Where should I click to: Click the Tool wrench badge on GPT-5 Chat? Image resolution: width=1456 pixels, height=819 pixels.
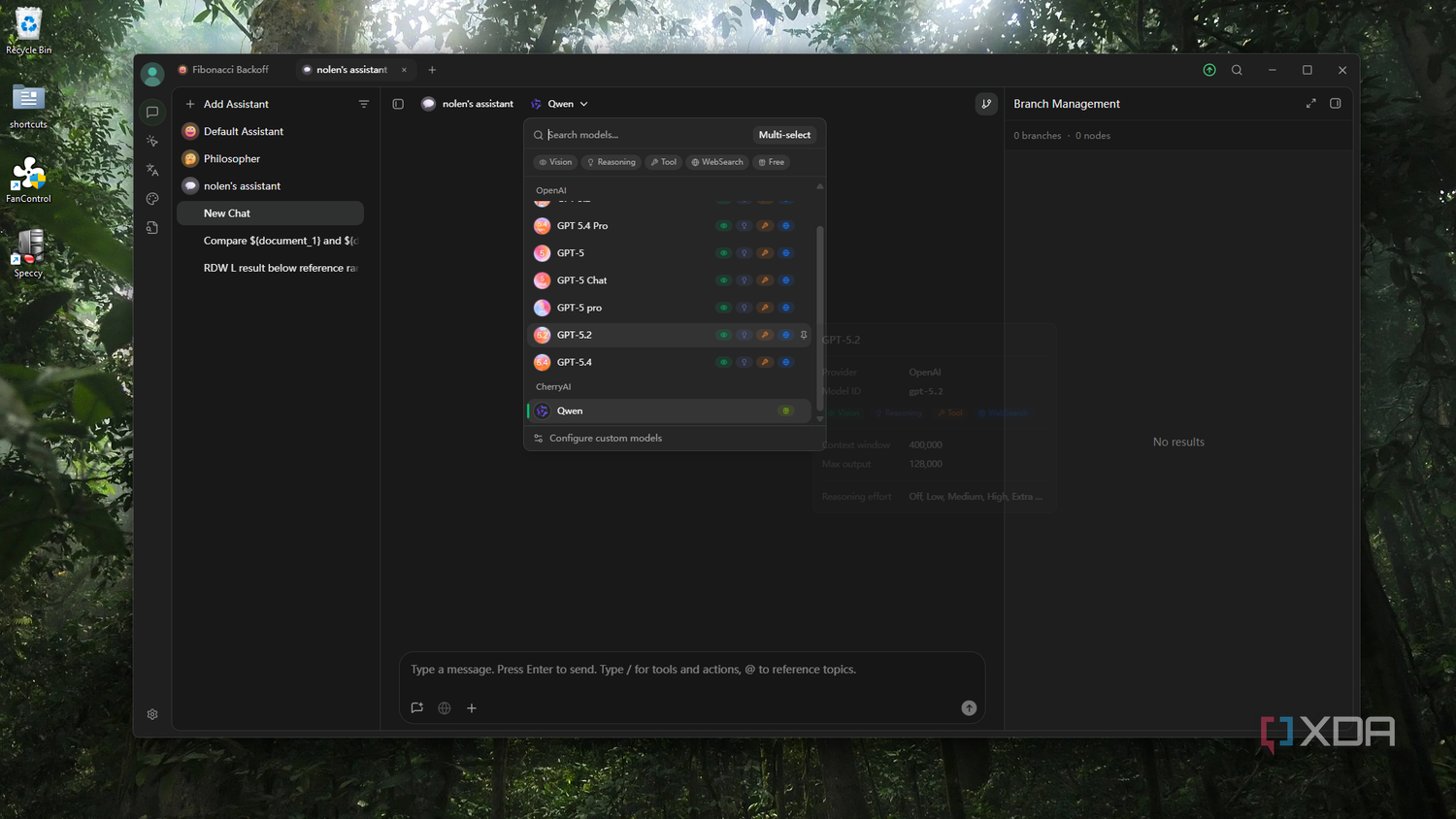tap(765, 280)
